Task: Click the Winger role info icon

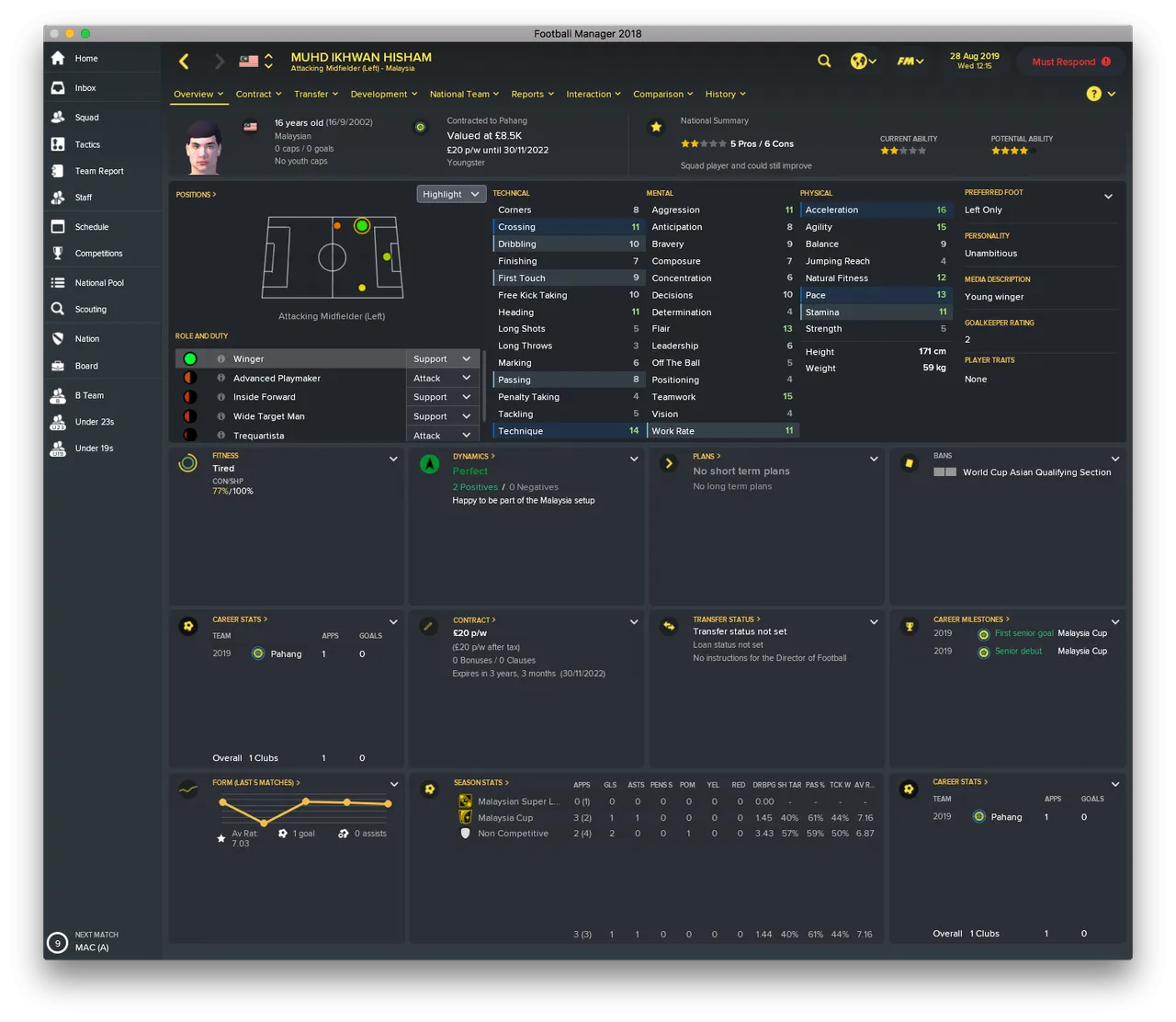Action: pyautogui.click(x=220, y=358)
